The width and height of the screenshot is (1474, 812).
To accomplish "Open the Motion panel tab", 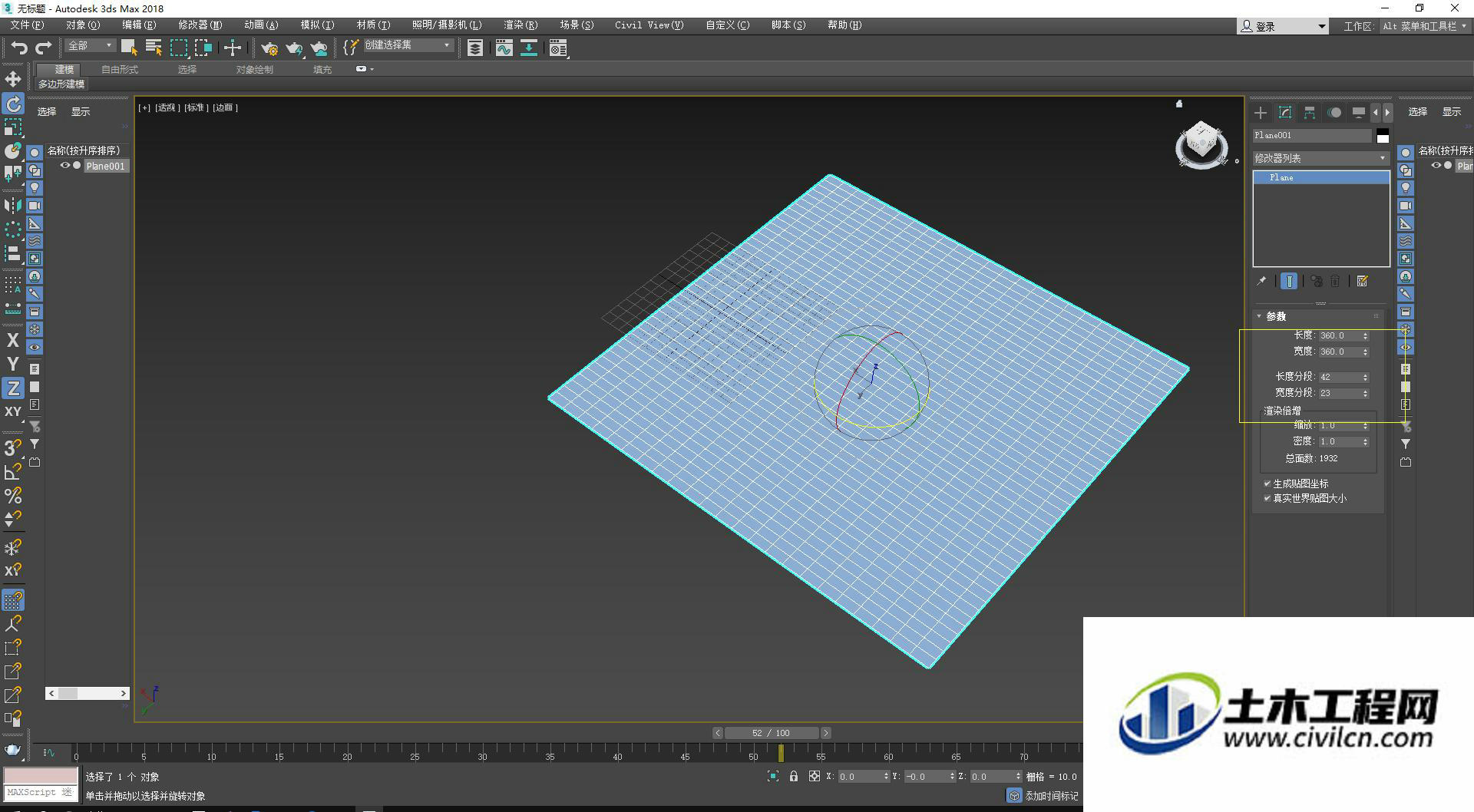I will (1334, 113).
